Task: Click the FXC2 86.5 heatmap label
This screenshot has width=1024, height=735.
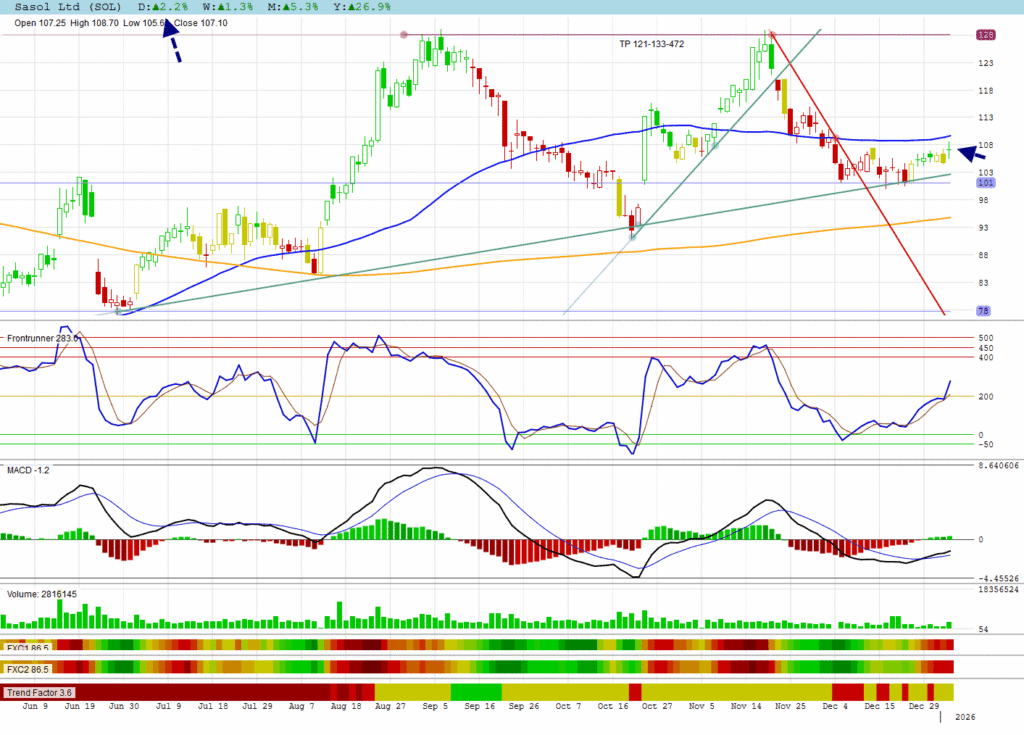Action: [29, 667]
